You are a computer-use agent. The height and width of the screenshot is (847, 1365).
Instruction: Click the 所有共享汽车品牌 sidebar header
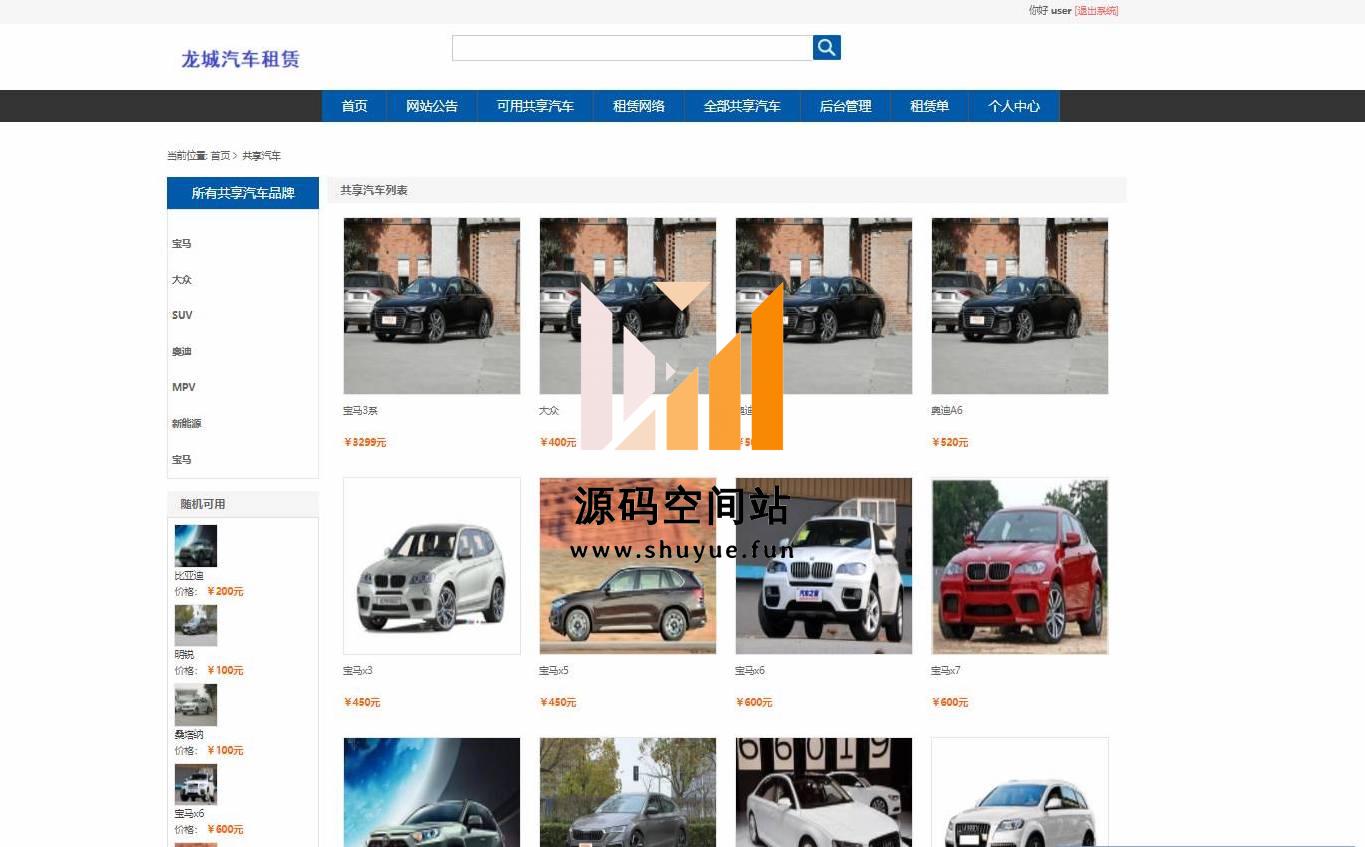243,193
